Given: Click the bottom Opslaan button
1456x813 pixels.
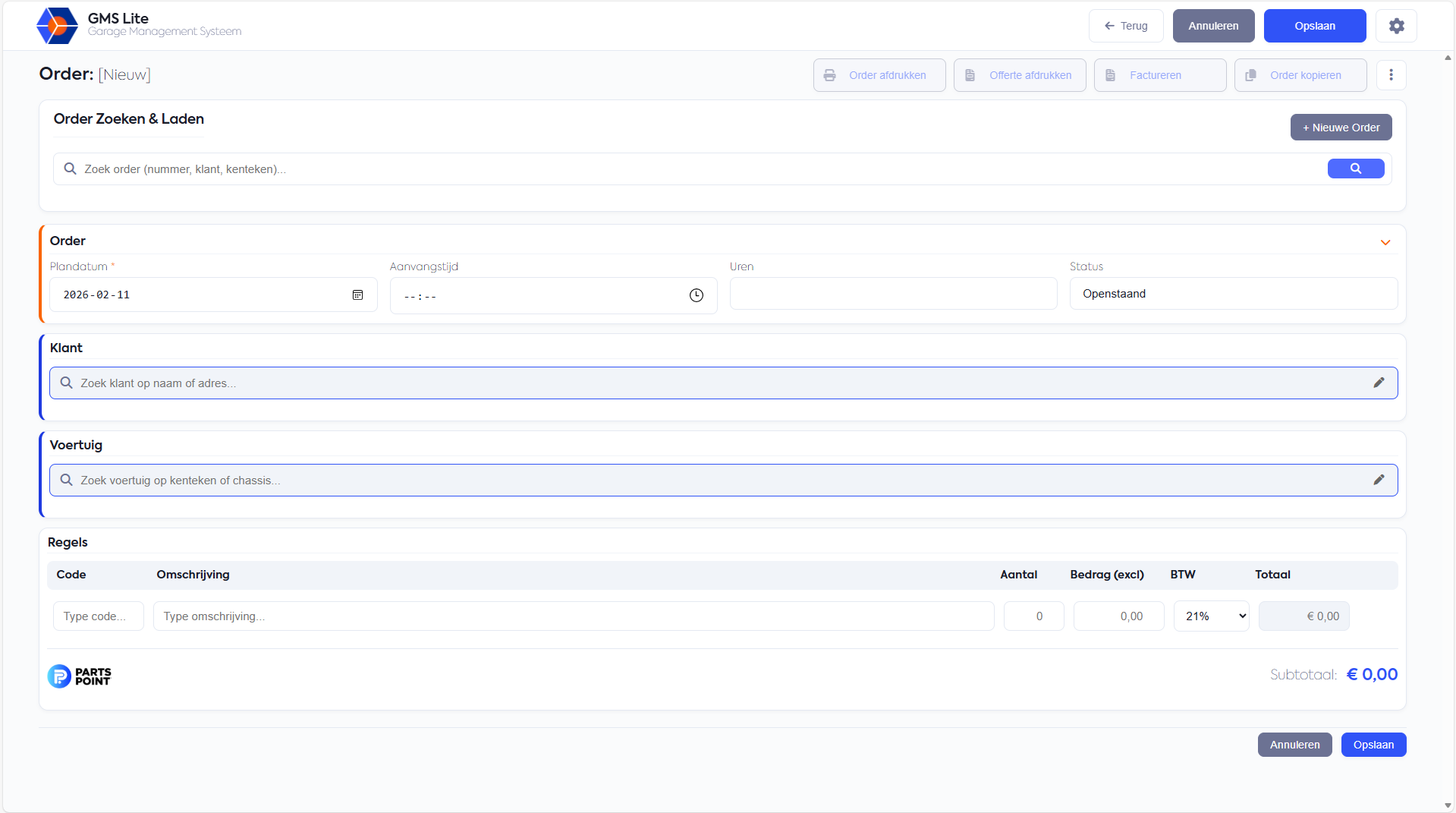Looking at the screenshot, I should click(1373, 745).
